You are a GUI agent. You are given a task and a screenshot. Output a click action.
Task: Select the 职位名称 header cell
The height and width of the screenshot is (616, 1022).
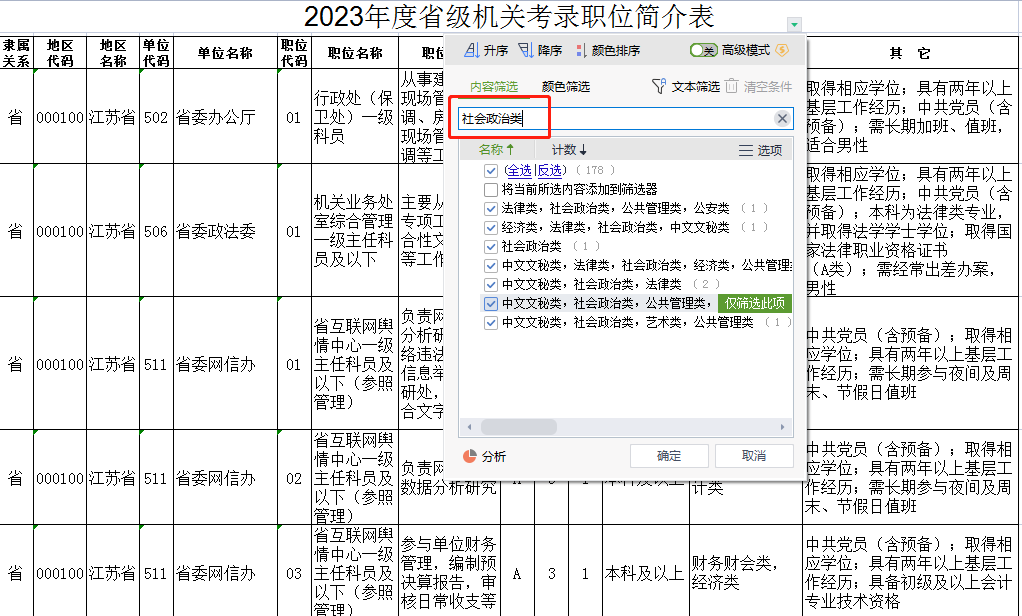click(355, 52)
